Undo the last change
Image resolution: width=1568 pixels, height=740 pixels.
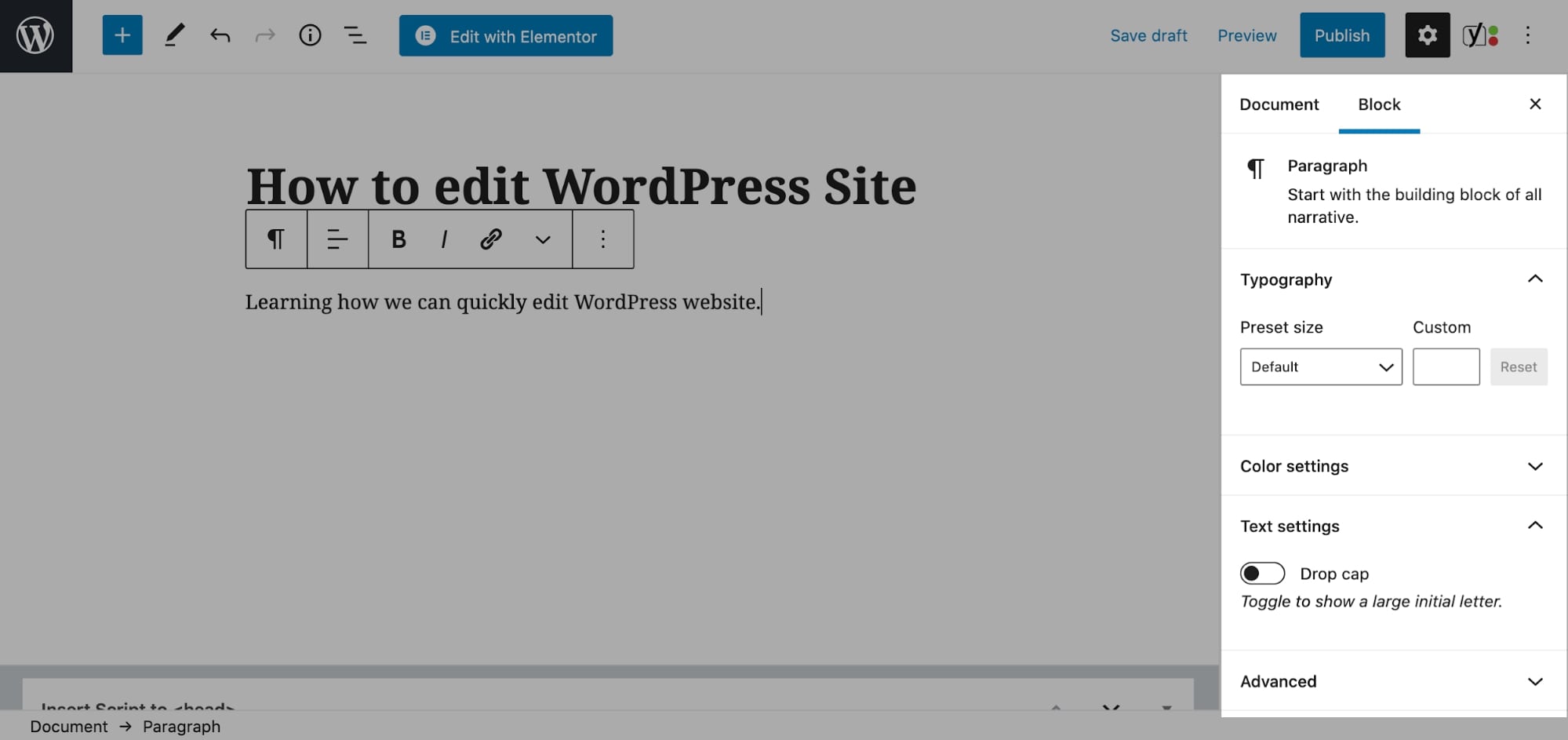tap(220, 35)
